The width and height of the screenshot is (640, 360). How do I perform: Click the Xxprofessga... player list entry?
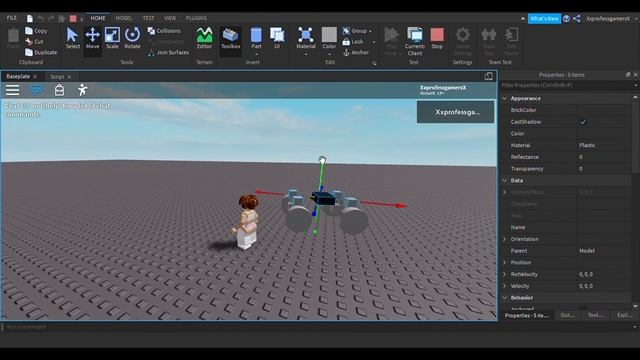point(455,112)
